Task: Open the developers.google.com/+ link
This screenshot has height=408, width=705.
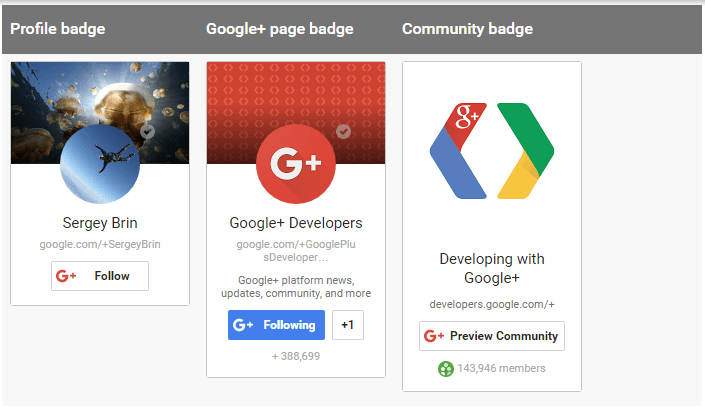Action: click(492, 303)
